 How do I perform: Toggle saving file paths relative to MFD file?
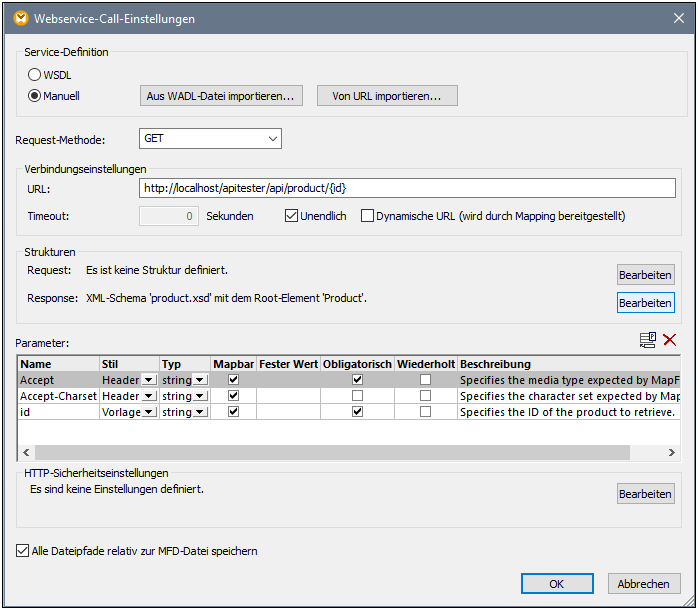[23, 550]
